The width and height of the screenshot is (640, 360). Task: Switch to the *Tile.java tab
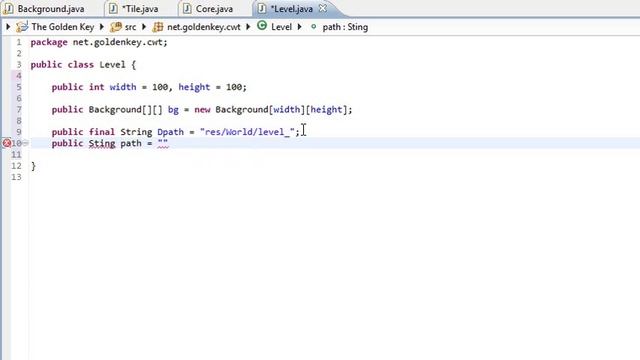(x=140, y=9)
